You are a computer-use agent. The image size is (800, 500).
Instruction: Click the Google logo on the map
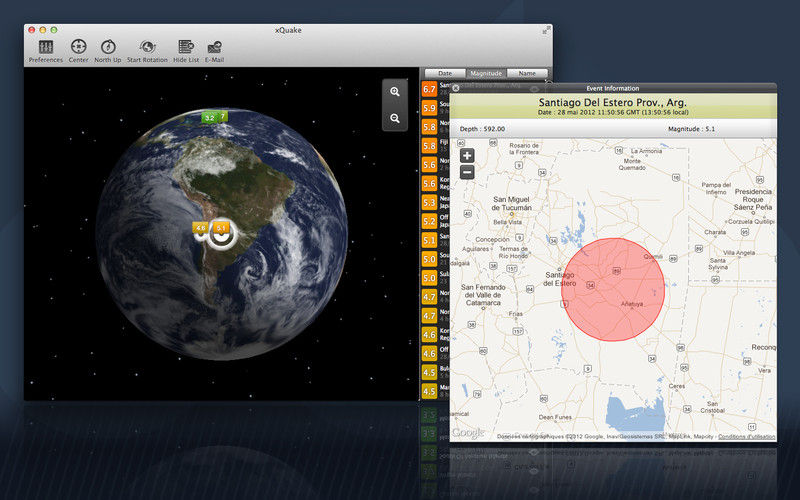coord(467,433)
